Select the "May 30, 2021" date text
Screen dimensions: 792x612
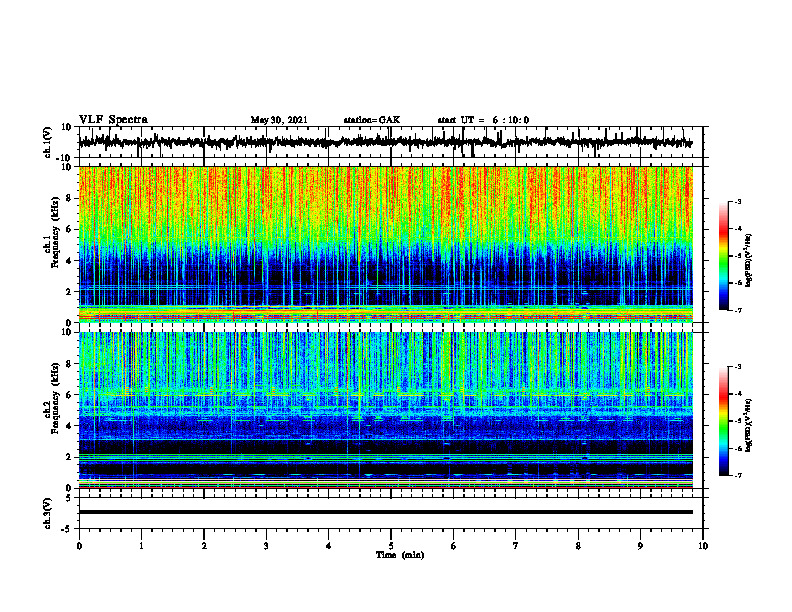(279, 120)
